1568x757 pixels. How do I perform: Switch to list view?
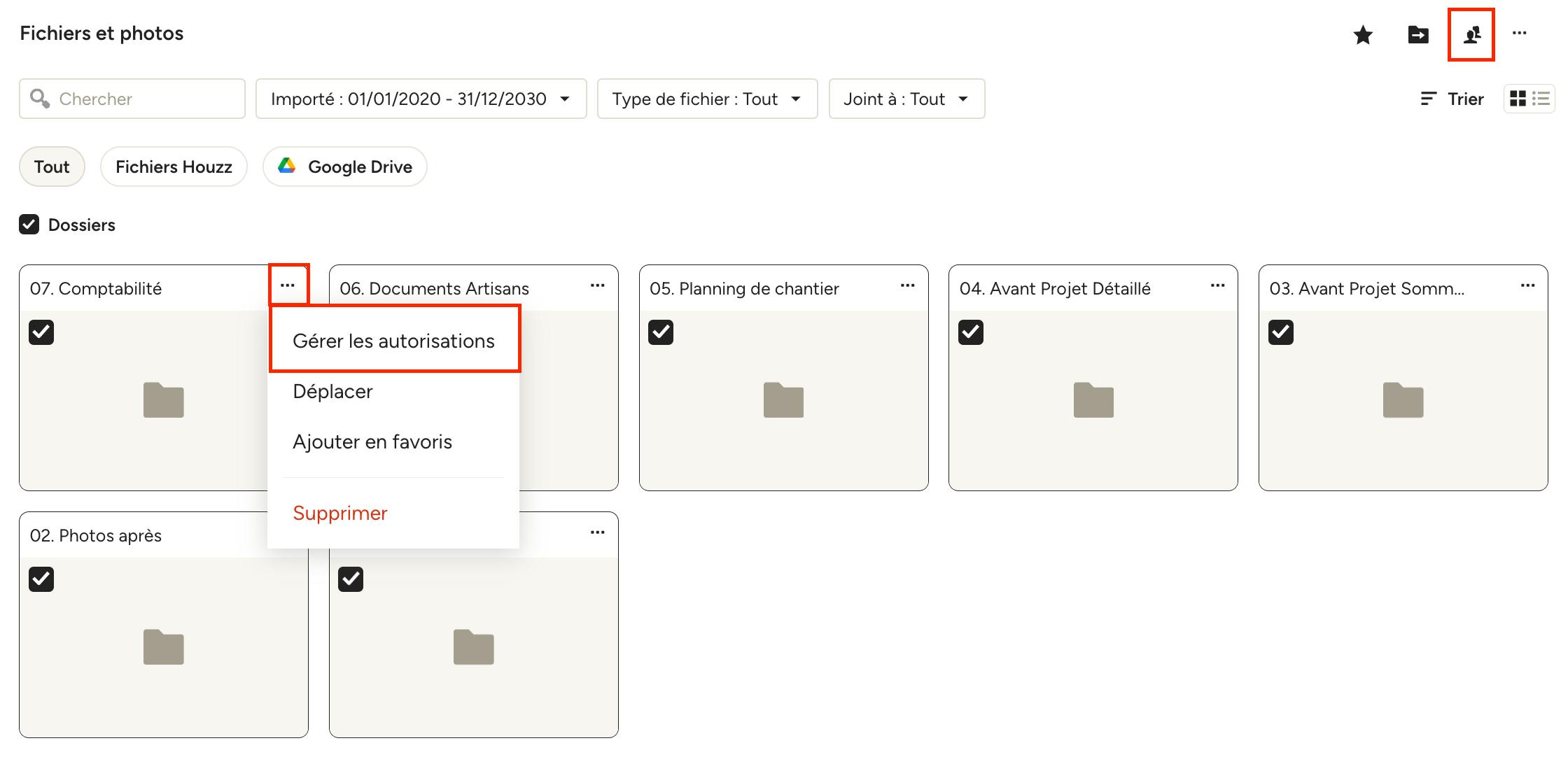coord(1541,99)
